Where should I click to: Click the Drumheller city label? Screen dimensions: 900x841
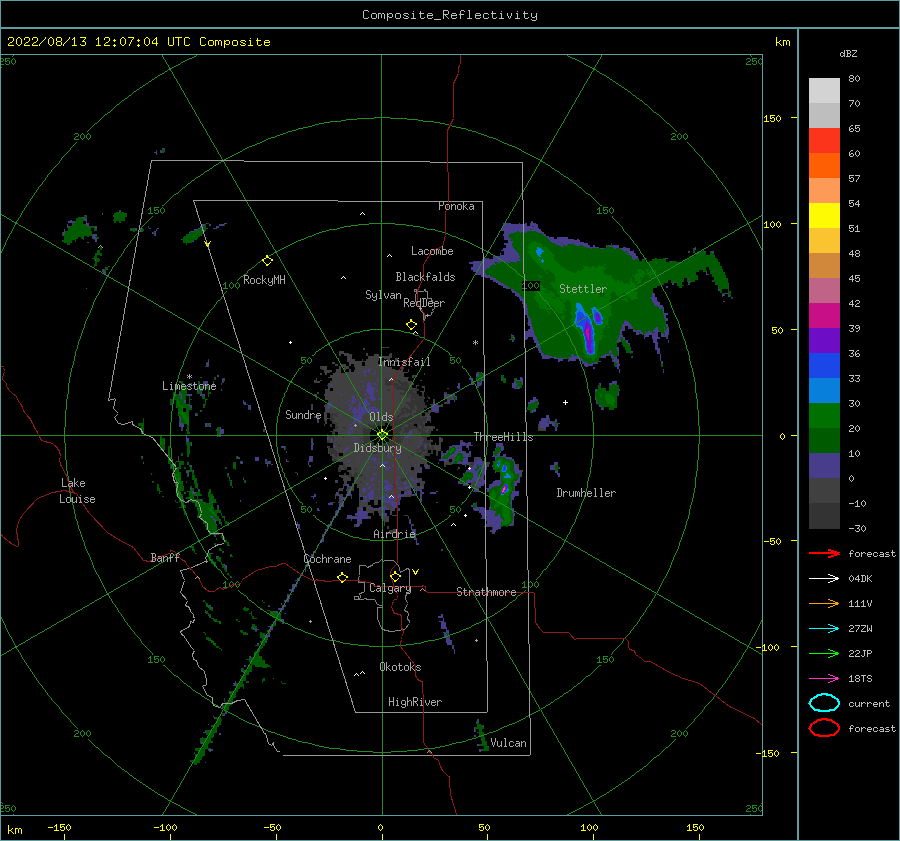point(586,493)
